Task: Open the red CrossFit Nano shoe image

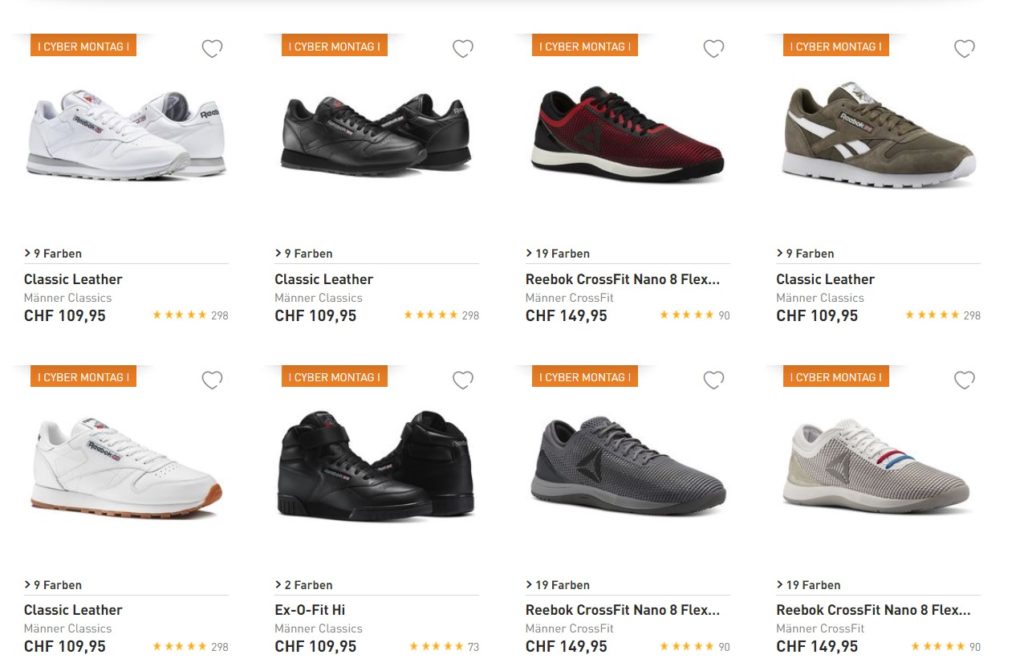Action: 626,134
